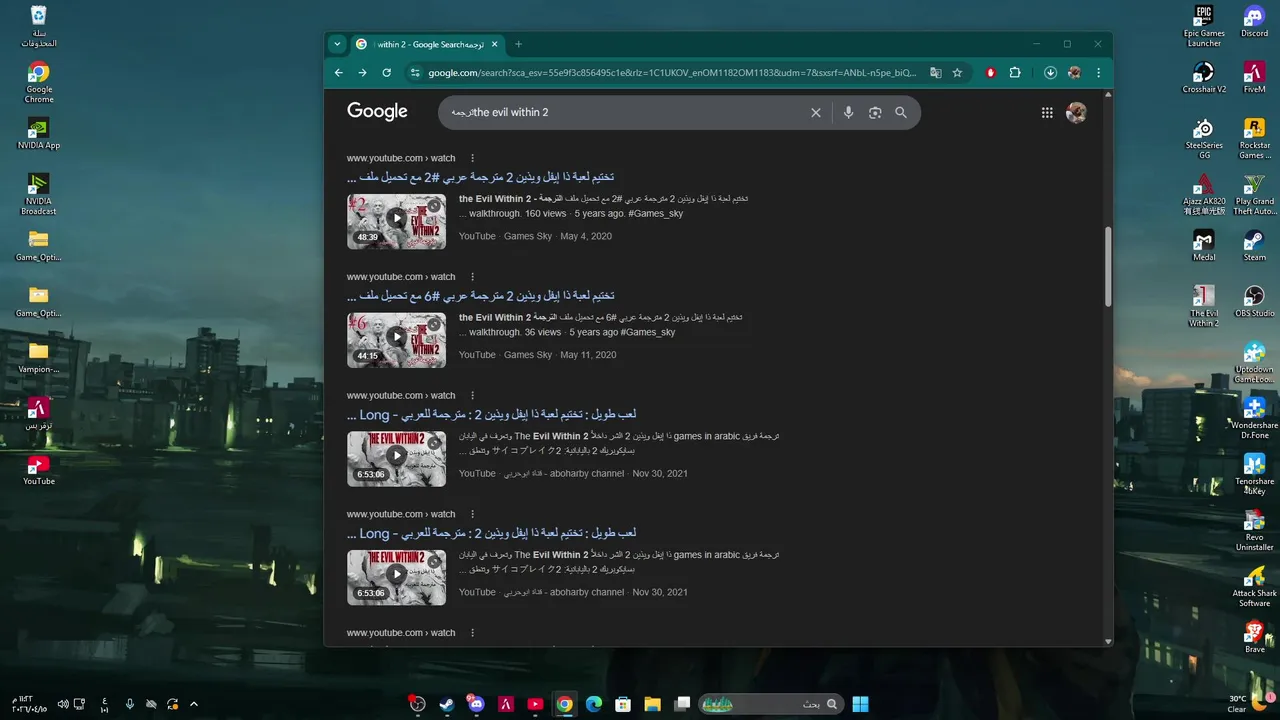Open the #2 walkthrough video title link
This screenshot has width=1280, height=720.
[481, 177]
